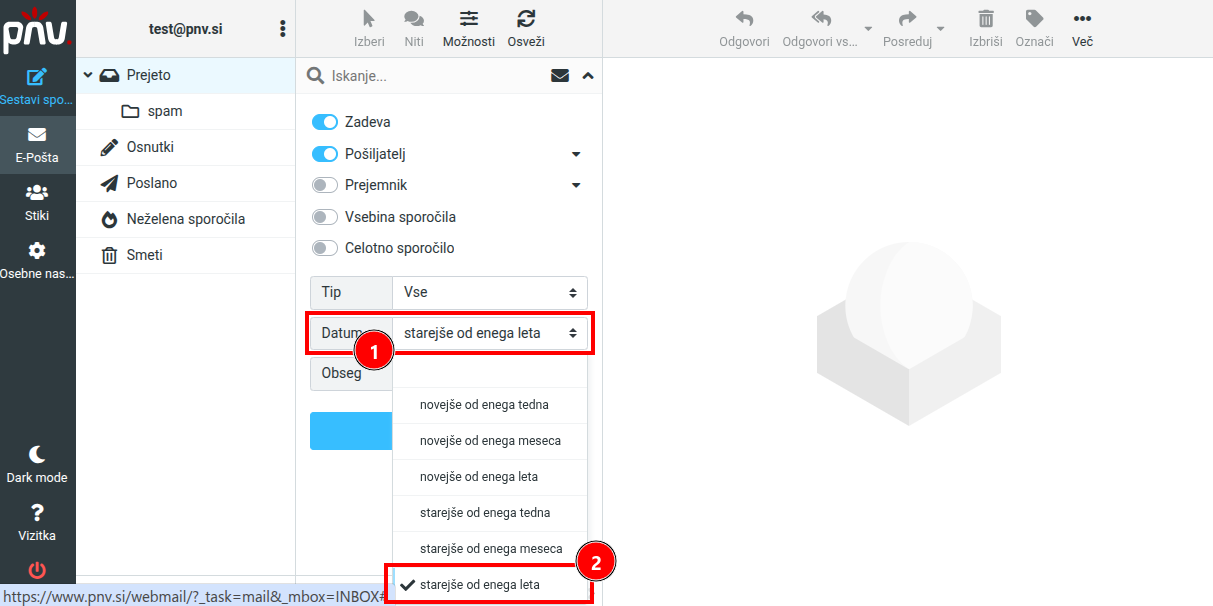Image resolution: width=1213 pixels, height=606 pixels.
Task: Turn off the Zadeva toggle
Action: click(x=325, y=122)
